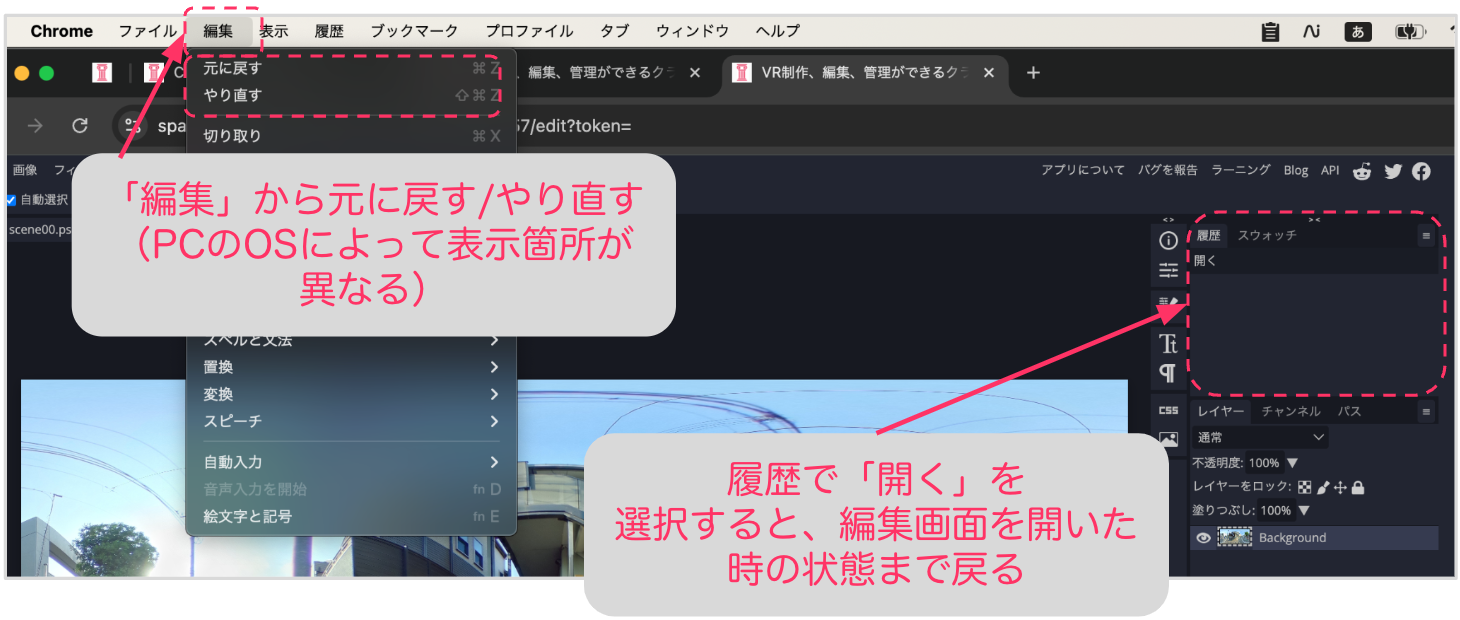This screenshot has height=620, width=1460.
Task: Open the ブックマーク menu
Action: pyautogui.click(x=414, y=31)
